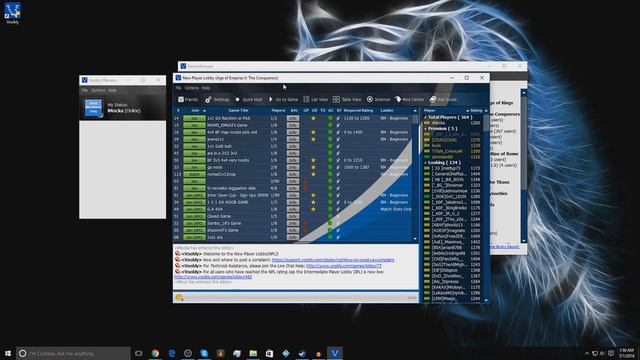This screenshot has width=640, height=360.
Task: Open Settings in the lobby toolbar
Action: (x=217, y=100)
